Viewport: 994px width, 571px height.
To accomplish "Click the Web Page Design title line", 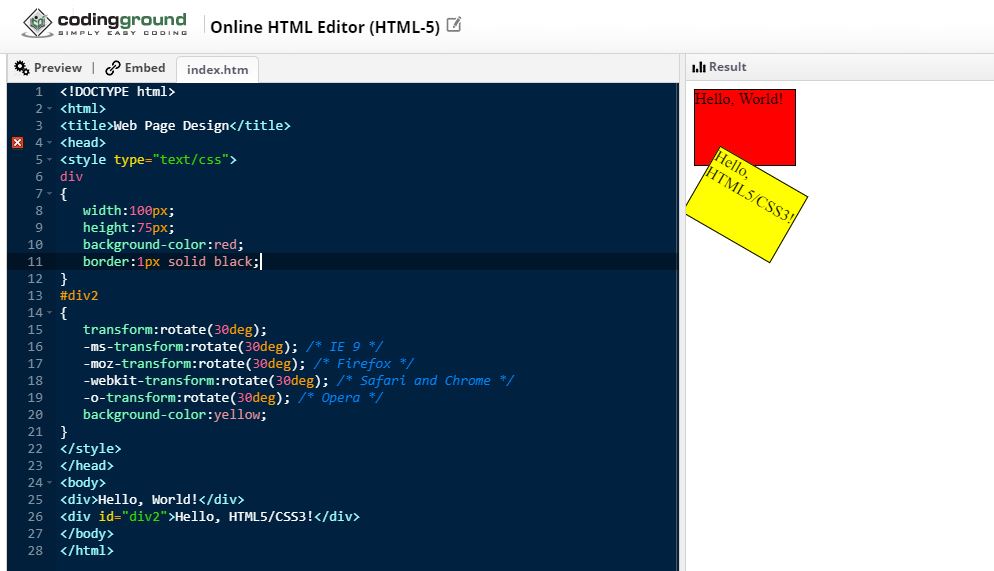I will point(175,126).
